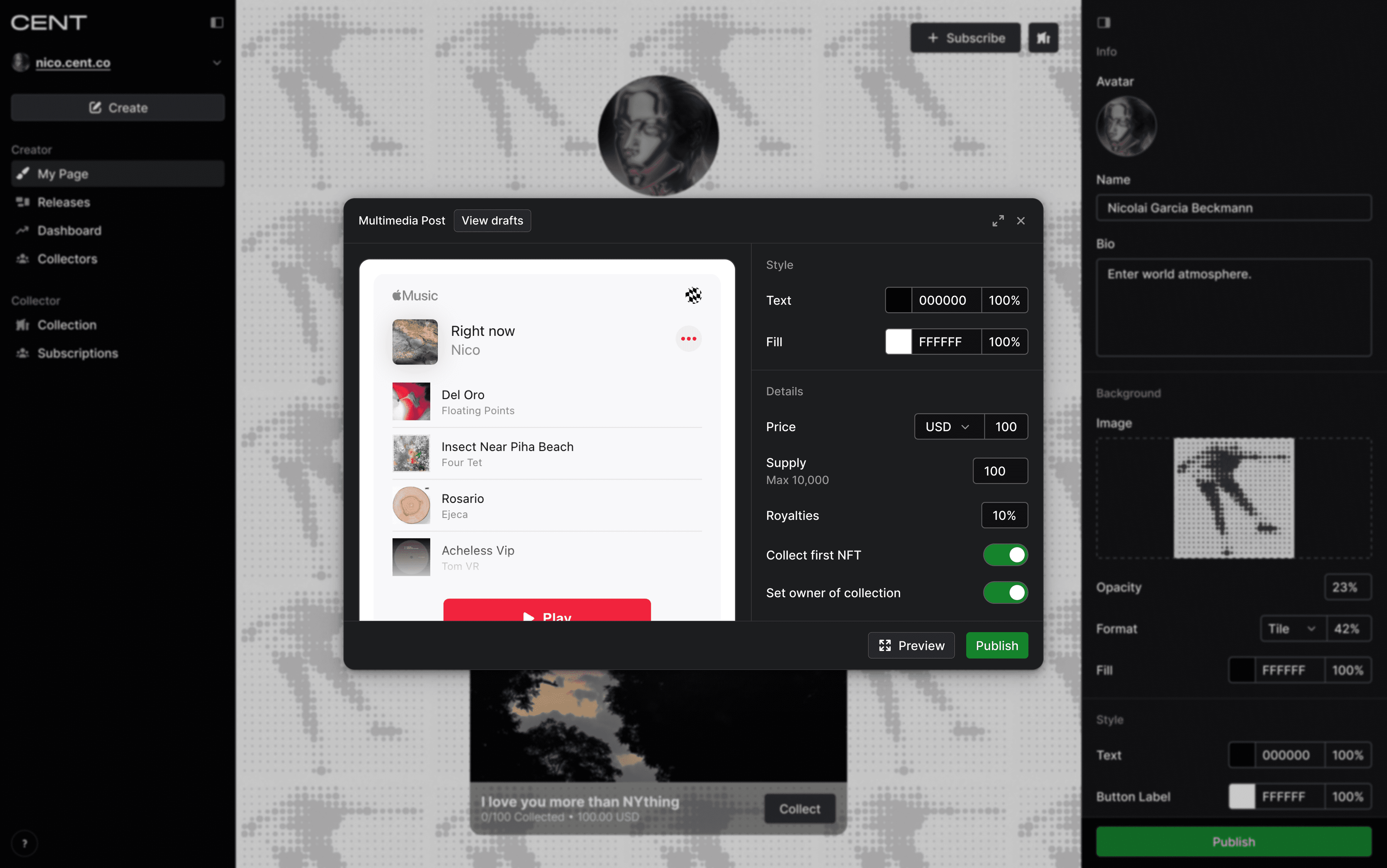Open Dashboard from the Creator sidebar
The height and width of the screenshot is (868, 1387).
pos(69,231)
